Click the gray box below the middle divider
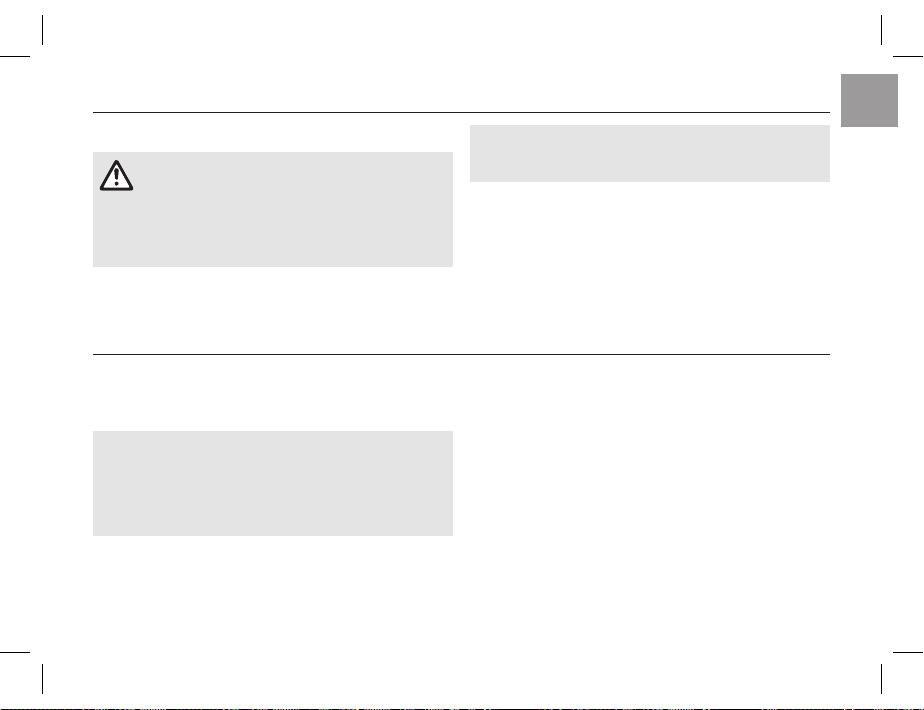The width and height of the screenshot is (924, 710). 272,483
